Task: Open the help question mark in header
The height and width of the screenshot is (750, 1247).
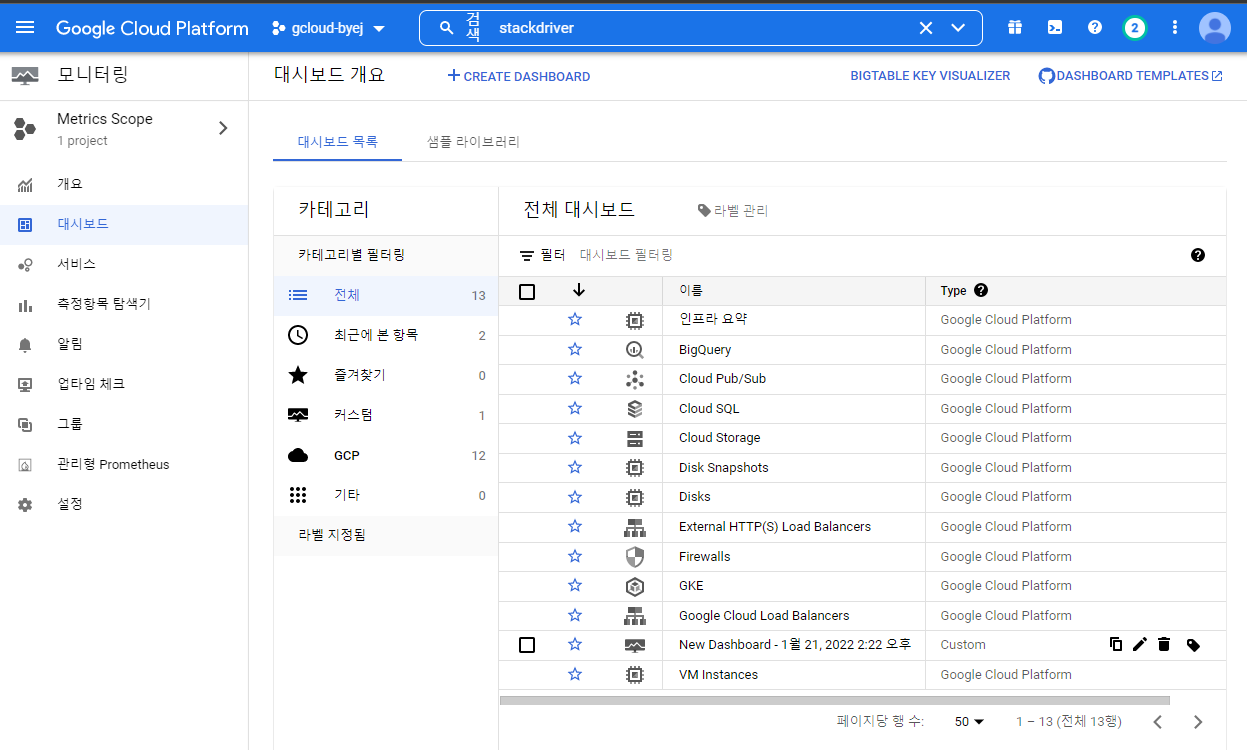Action: click(x=1095, y=27)
